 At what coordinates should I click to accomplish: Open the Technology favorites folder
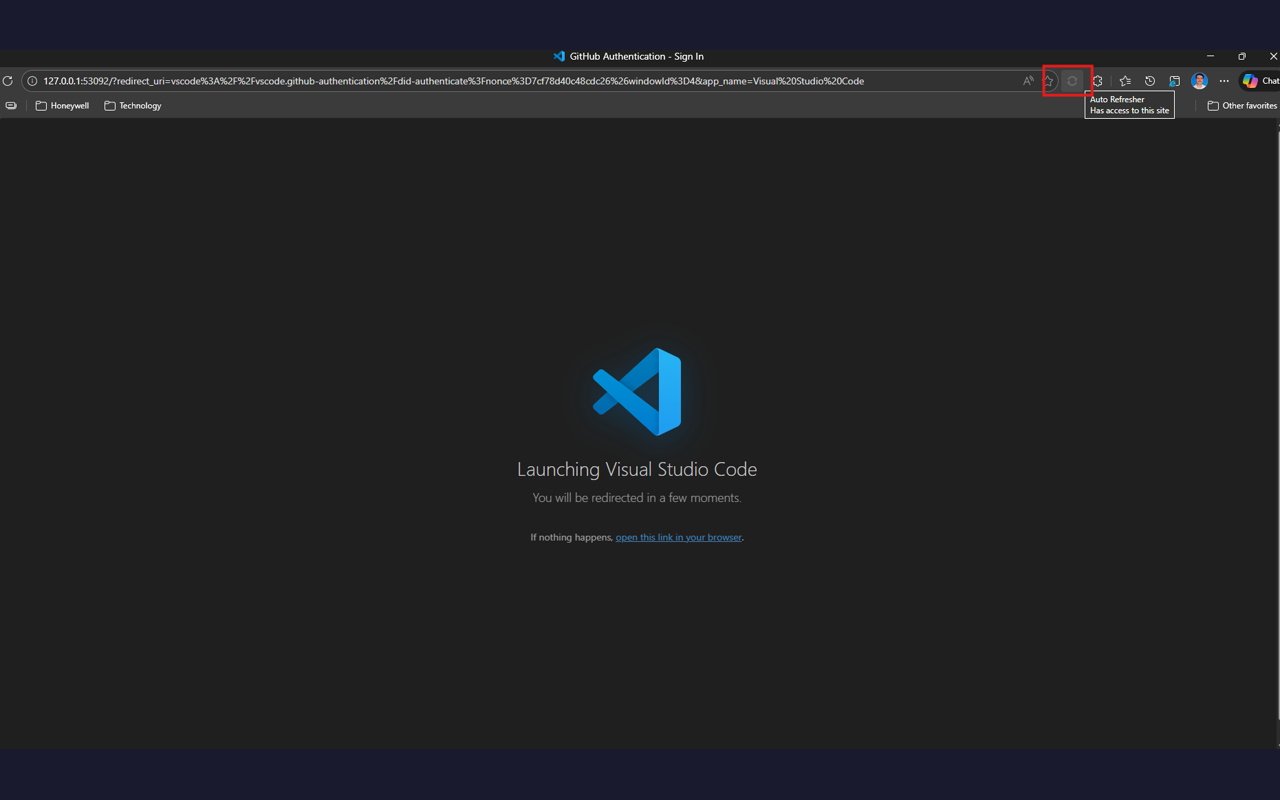[133, 106]
